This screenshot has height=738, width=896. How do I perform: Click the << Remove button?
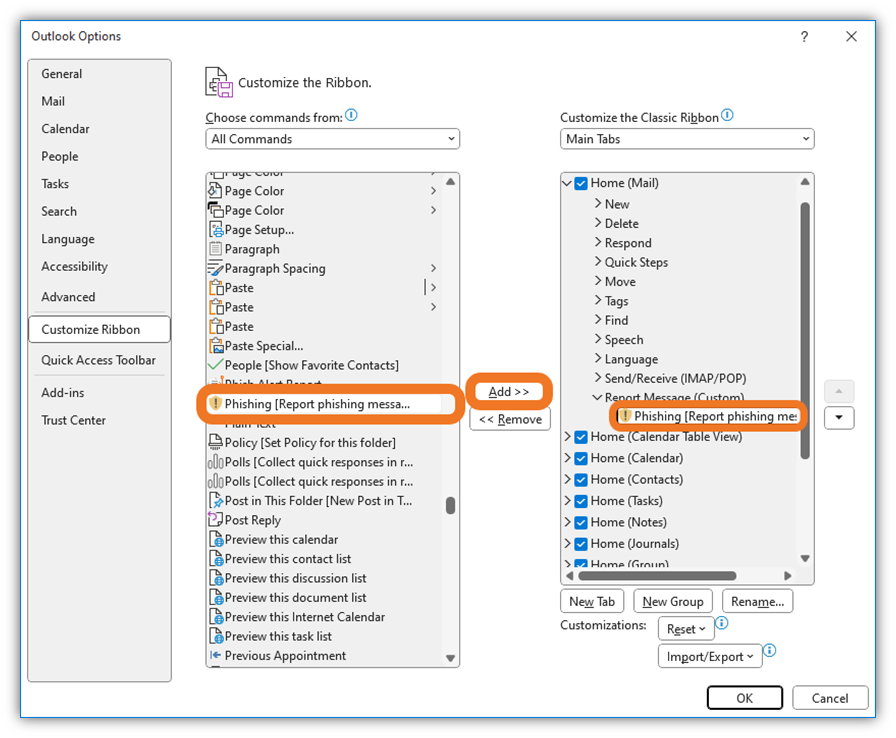pyautogui.click(x=510, y=419)
